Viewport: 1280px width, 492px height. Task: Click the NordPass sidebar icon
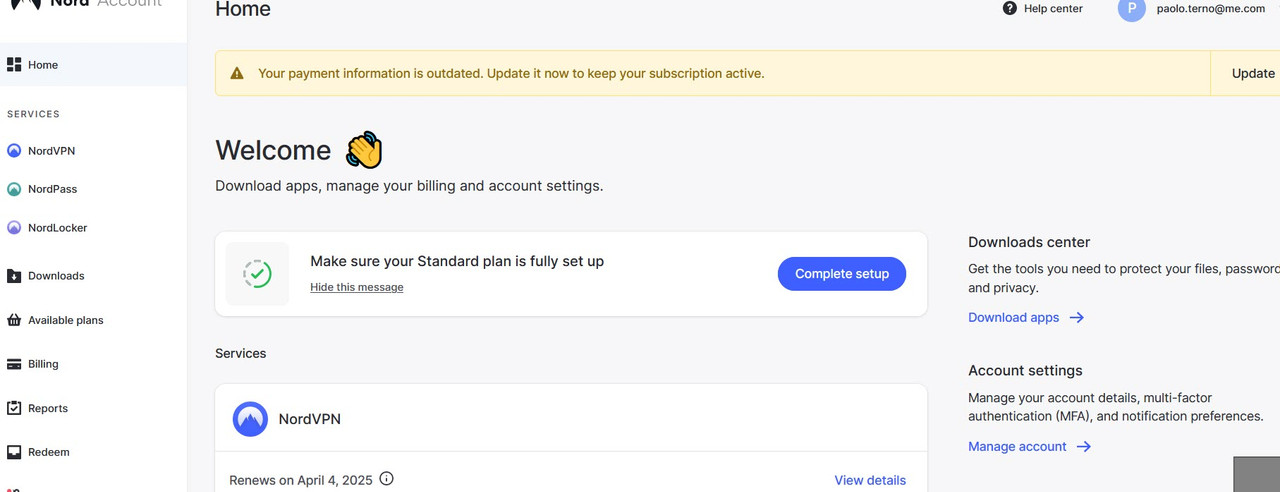(14, 189)
